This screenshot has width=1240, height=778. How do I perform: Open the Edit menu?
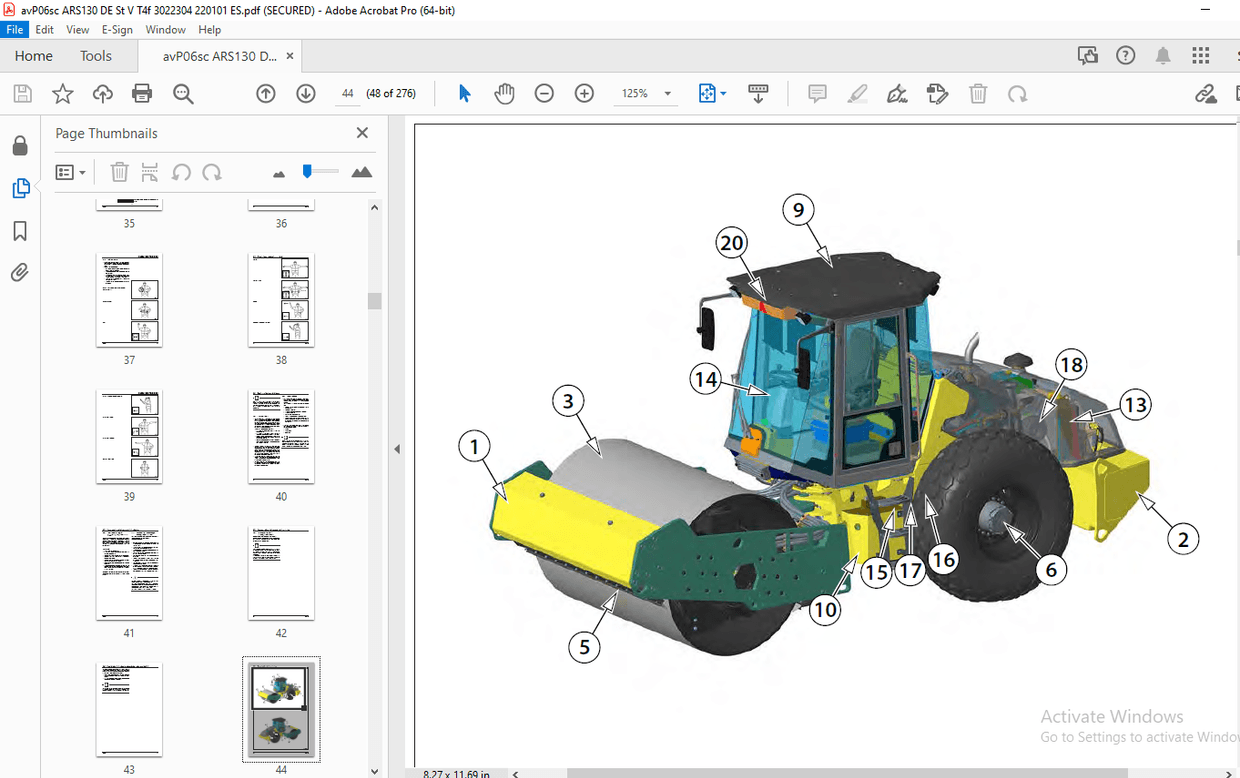[x=44, y=29]
